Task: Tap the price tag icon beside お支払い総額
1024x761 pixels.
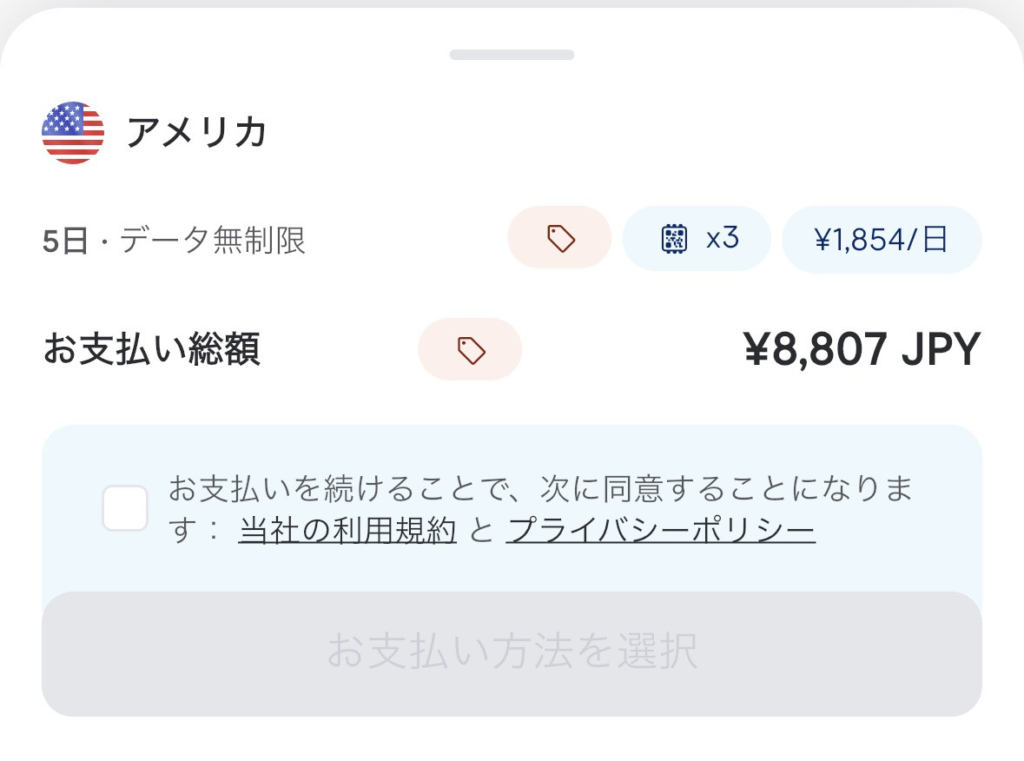Action: click(x=470, y=349)
